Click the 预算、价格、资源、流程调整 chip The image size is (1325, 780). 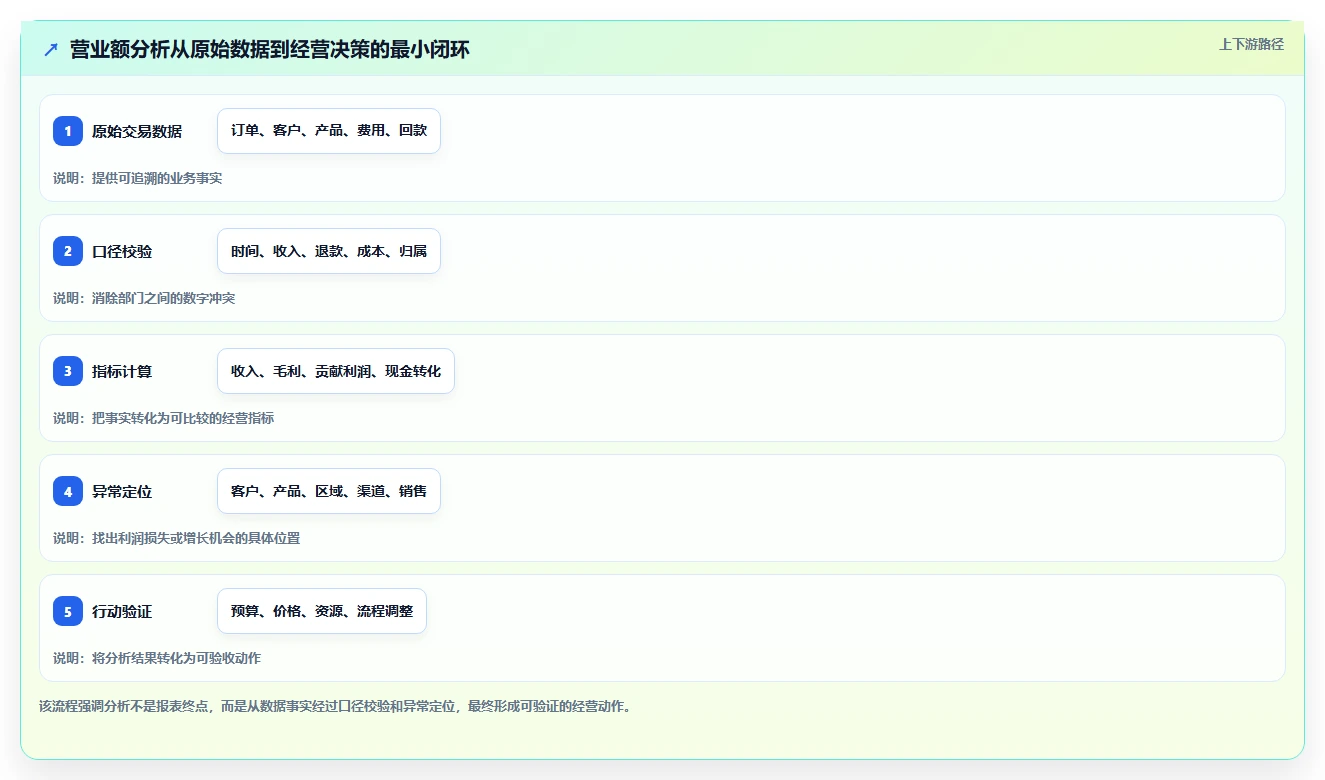tap(322, 611)
